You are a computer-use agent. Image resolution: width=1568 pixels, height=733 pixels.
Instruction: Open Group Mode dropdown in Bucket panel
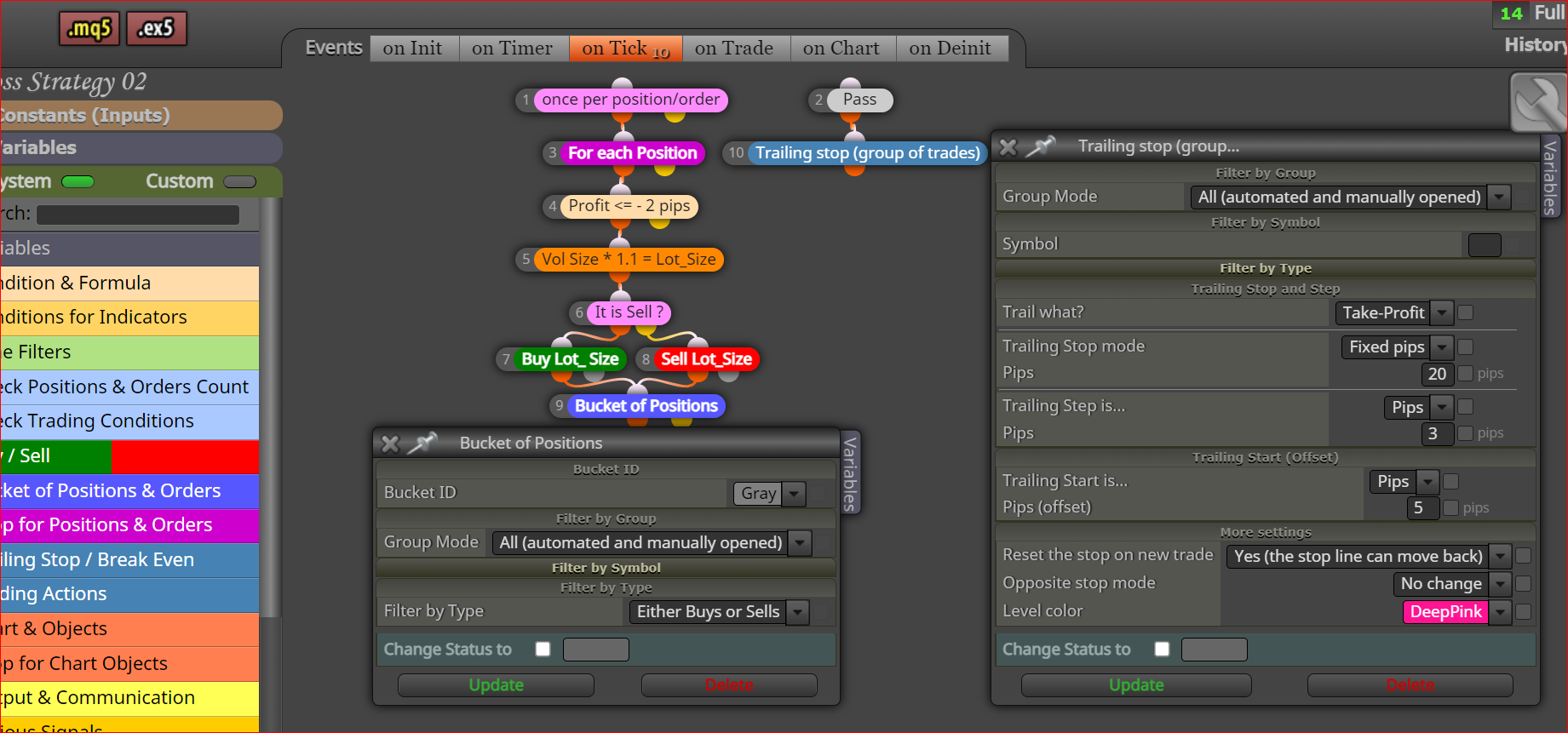click(x=652, y=542)
